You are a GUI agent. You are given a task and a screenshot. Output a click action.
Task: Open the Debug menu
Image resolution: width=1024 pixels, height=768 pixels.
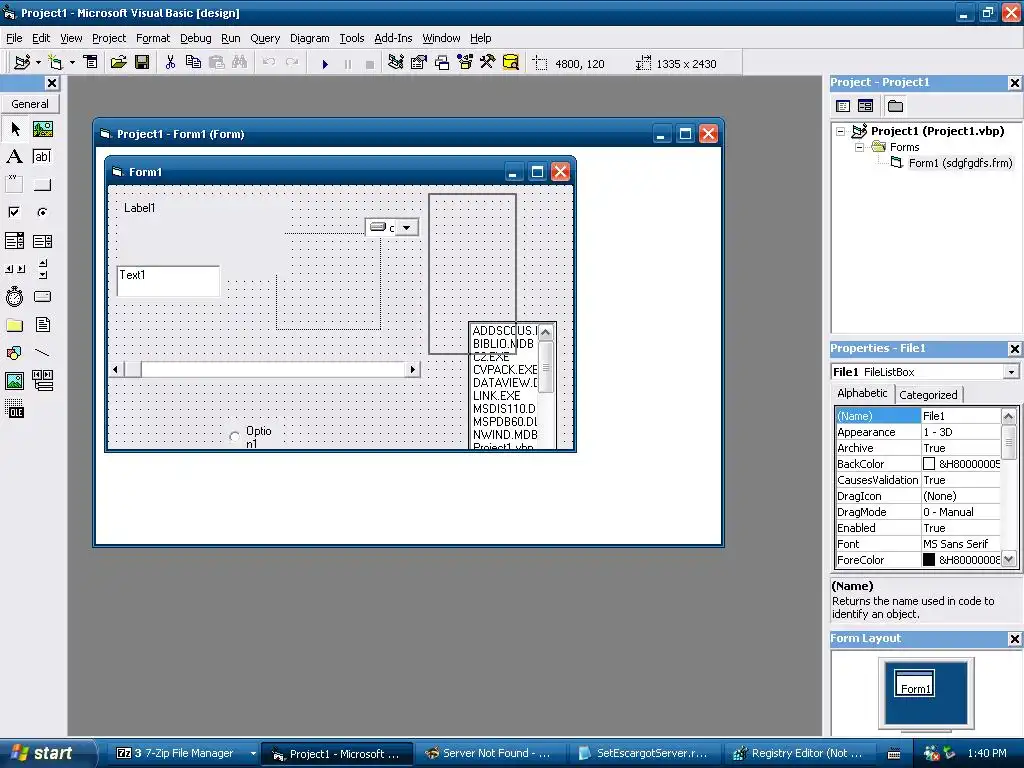click(195, 38)
